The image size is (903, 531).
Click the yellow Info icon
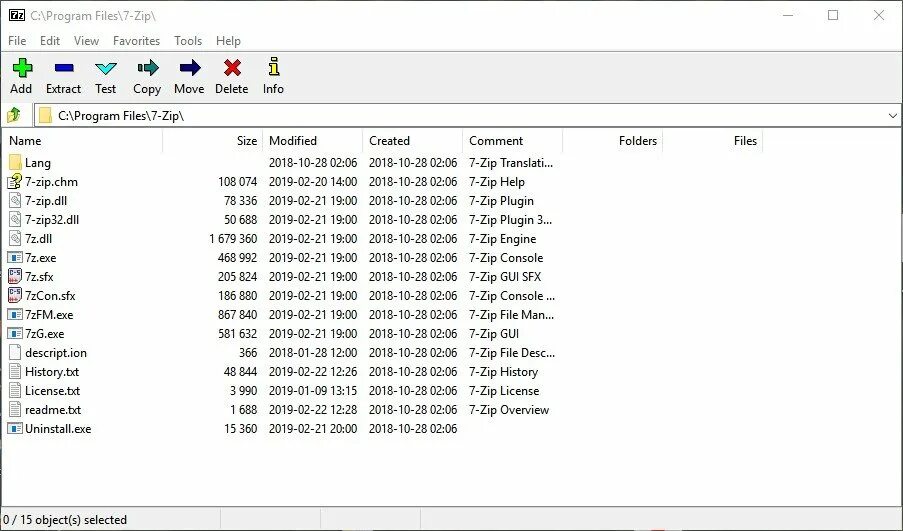[x=274, y=67]
